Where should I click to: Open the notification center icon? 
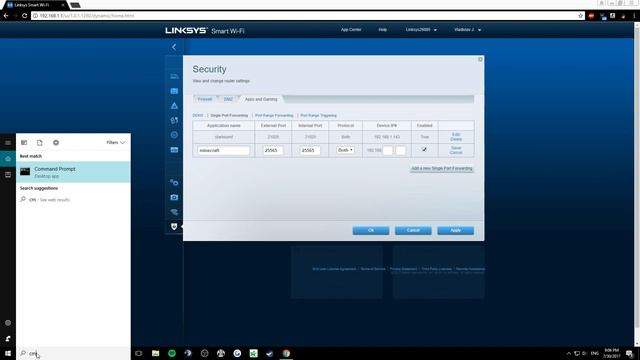coord(630,353)
